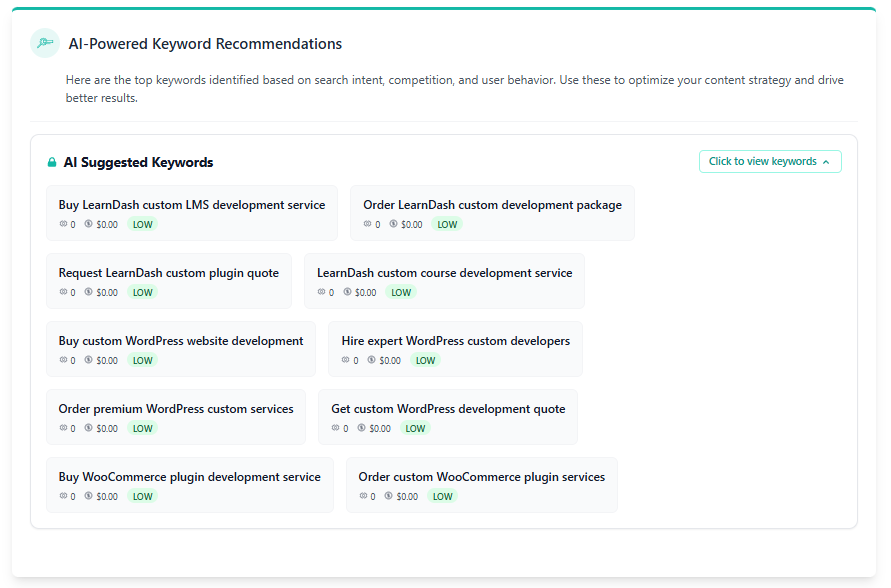Click cost icon under Buy WooCommerce plugin development service

(89, 496)
